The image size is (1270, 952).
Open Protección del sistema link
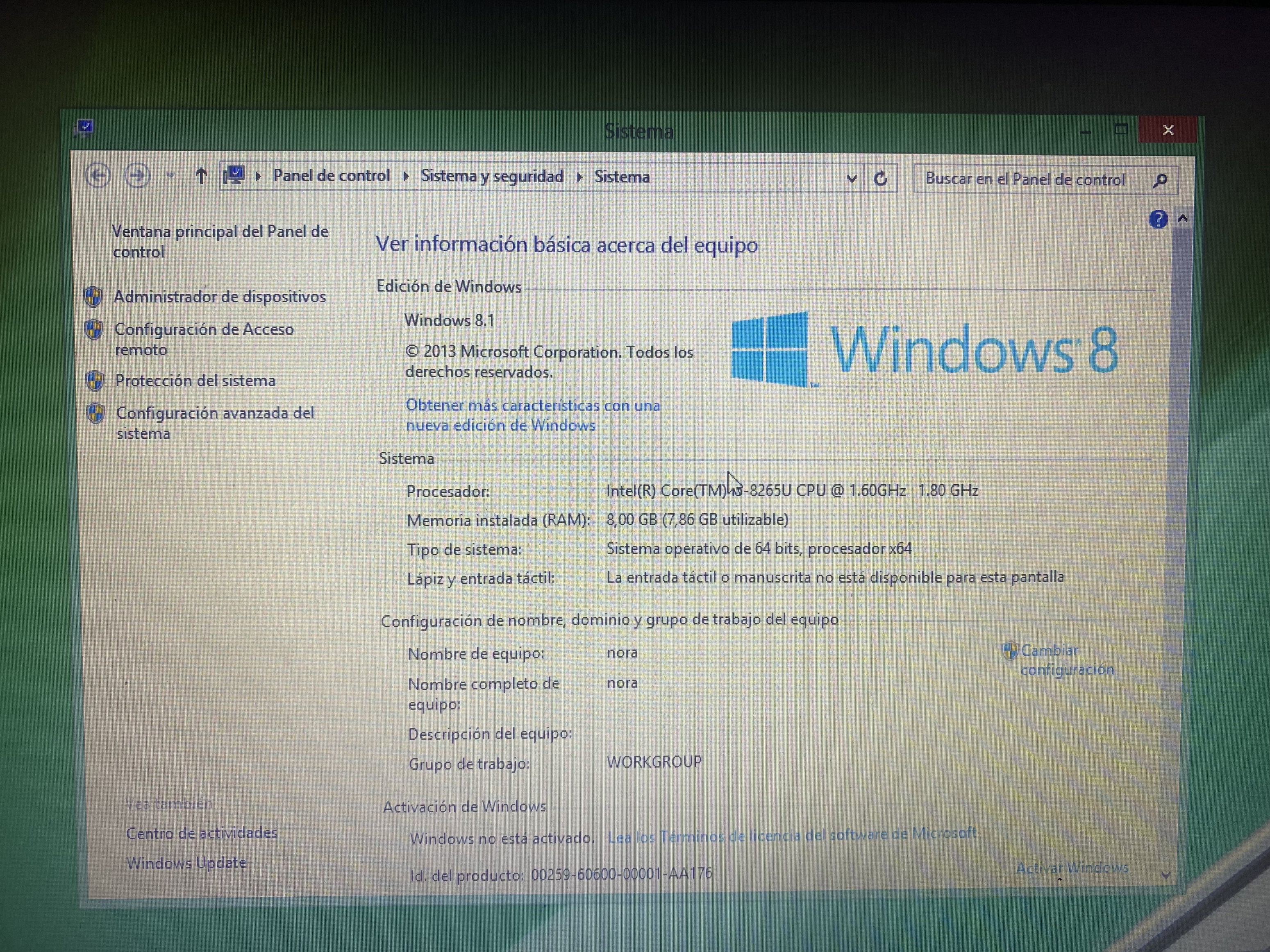tap(195, 381)
